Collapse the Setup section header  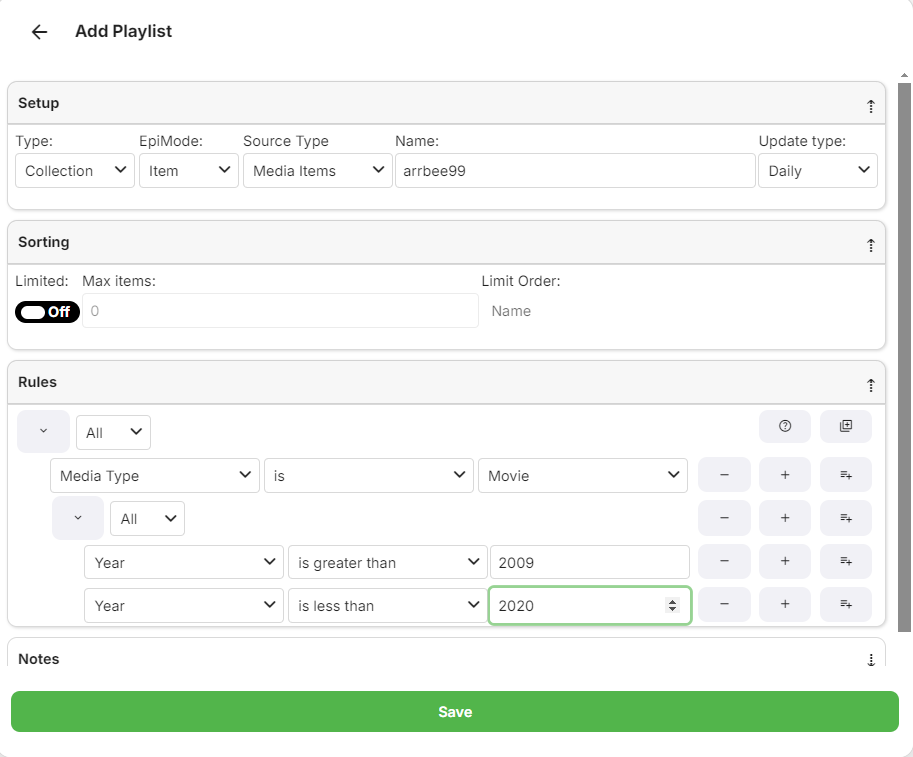pos(870,105)
